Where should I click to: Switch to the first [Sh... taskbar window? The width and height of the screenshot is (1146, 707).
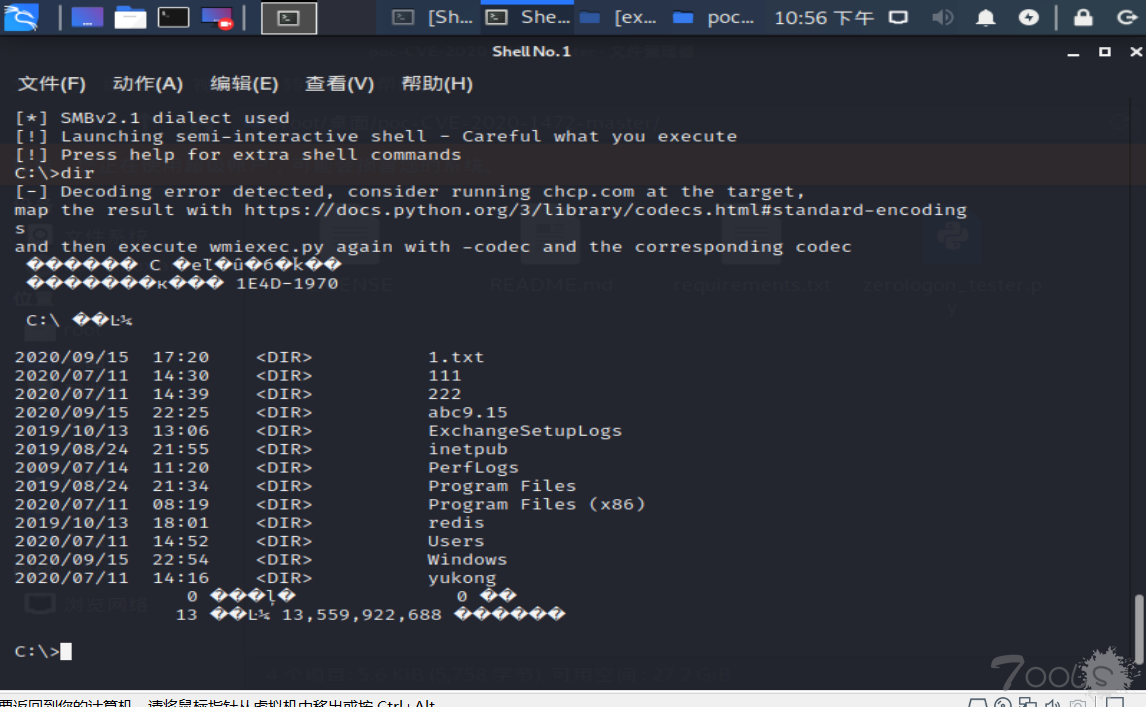pos(432,18)
